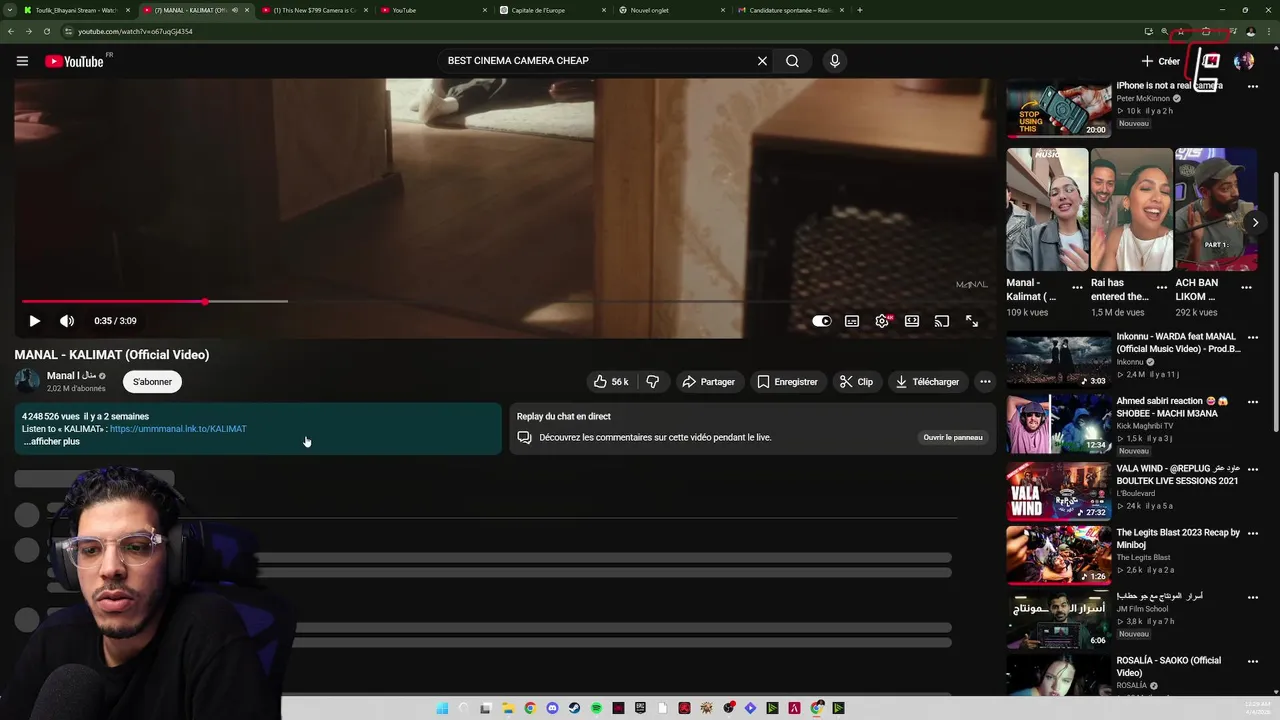Open options for Inkonnu WARDA video
Screen dimensions: 1280x720
(x=1252, y=338)
